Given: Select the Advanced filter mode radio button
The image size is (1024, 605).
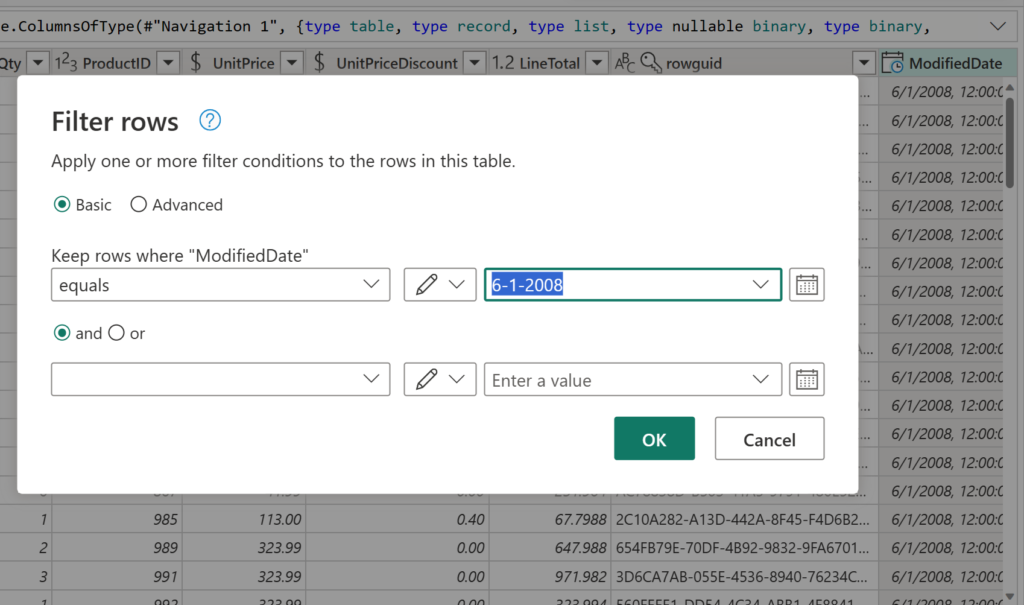Looking at the screenshot, I should [139, 204].
